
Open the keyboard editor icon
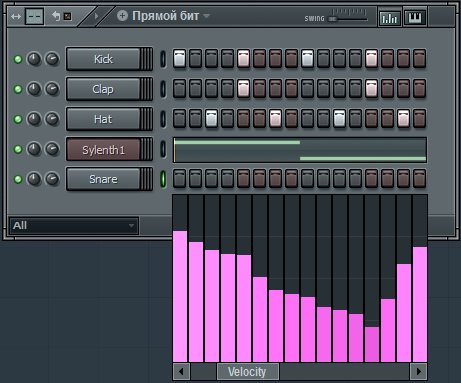coord(415,17)
